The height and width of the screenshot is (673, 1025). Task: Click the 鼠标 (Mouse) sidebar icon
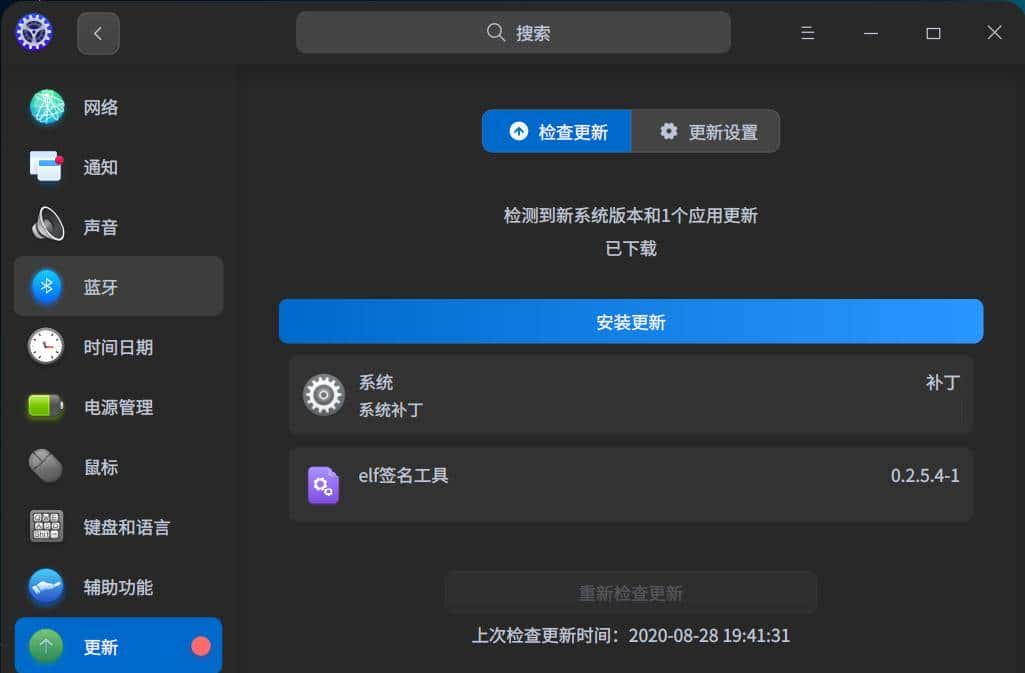click(44, 467)
